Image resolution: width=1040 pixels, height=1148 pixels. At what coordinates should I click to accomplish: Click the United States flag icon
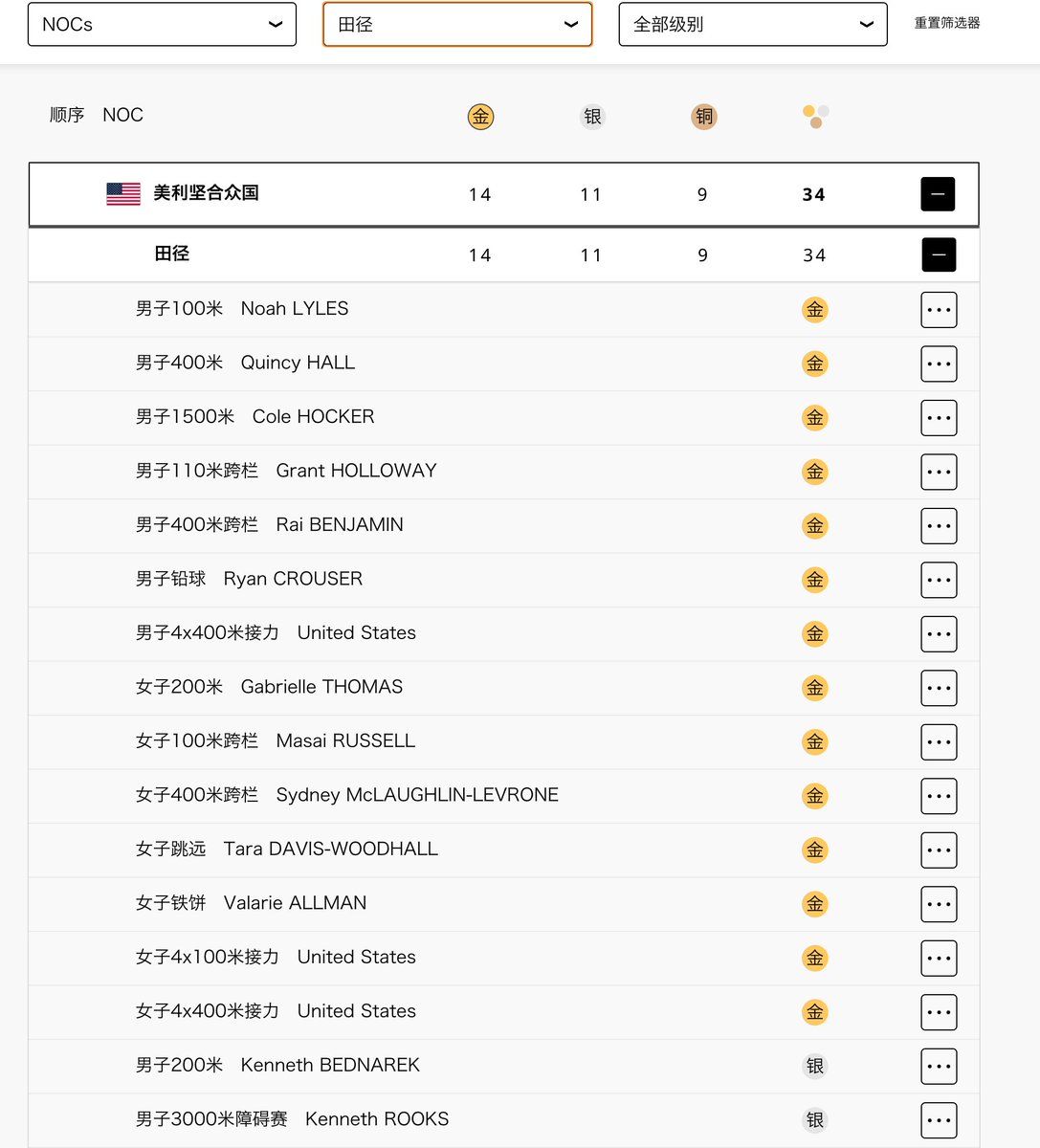click(123, 193)
